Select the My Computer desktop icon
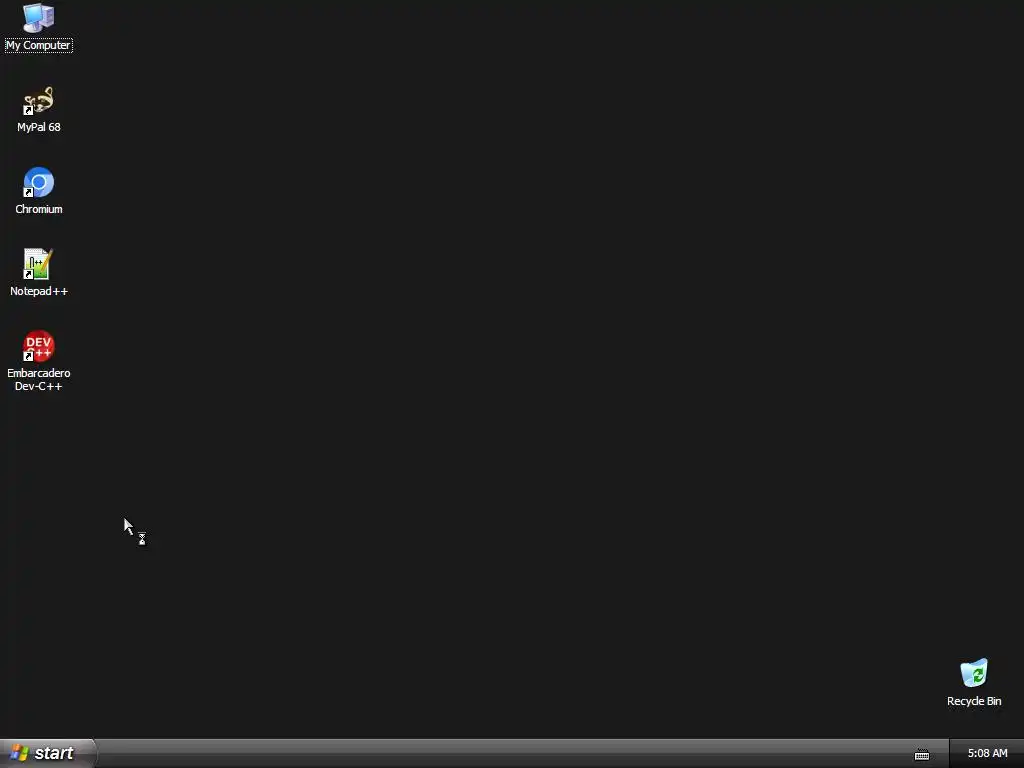 pos(39,18)
